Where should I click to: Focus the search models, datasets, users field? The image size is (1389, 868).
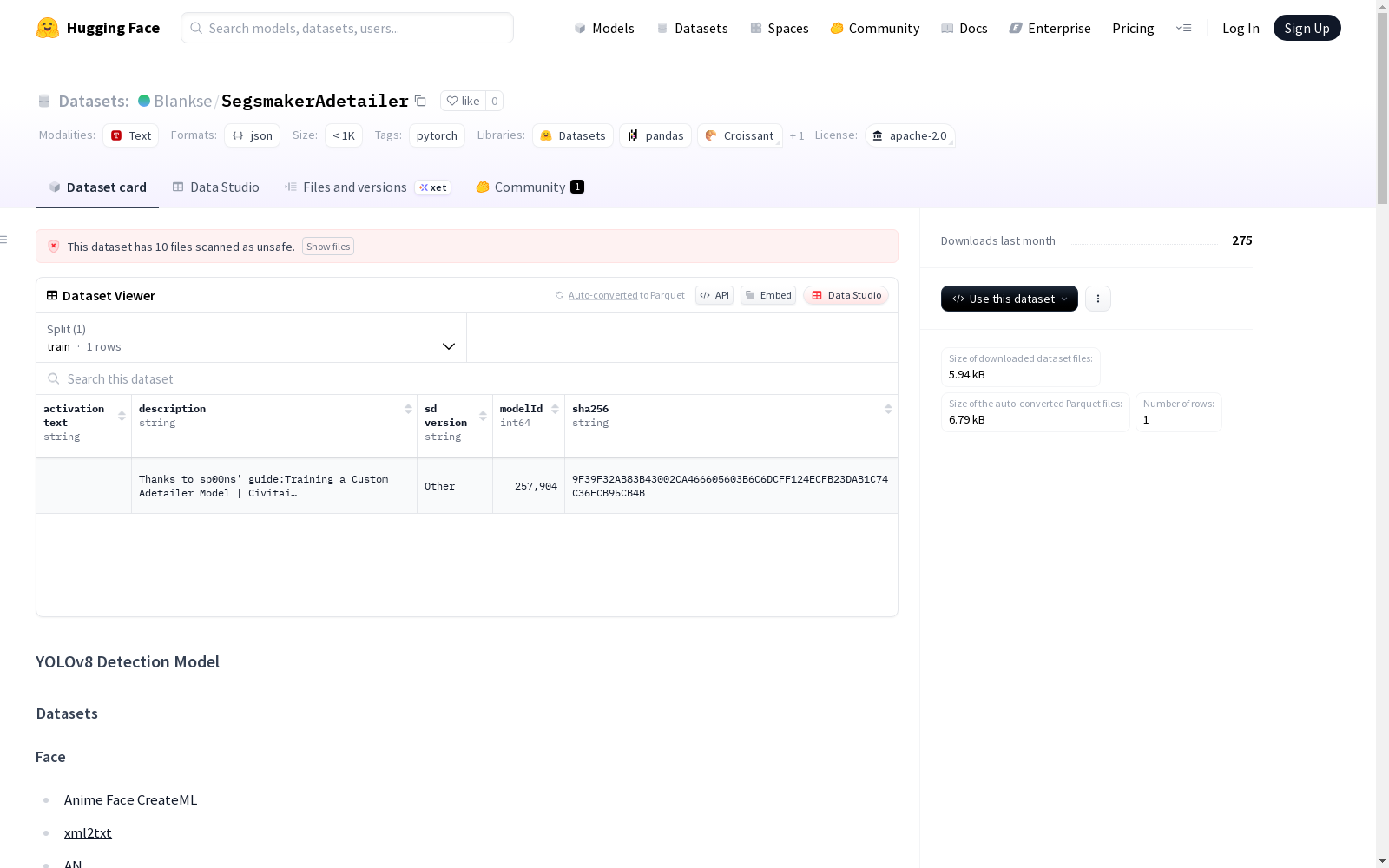point(347,28)
